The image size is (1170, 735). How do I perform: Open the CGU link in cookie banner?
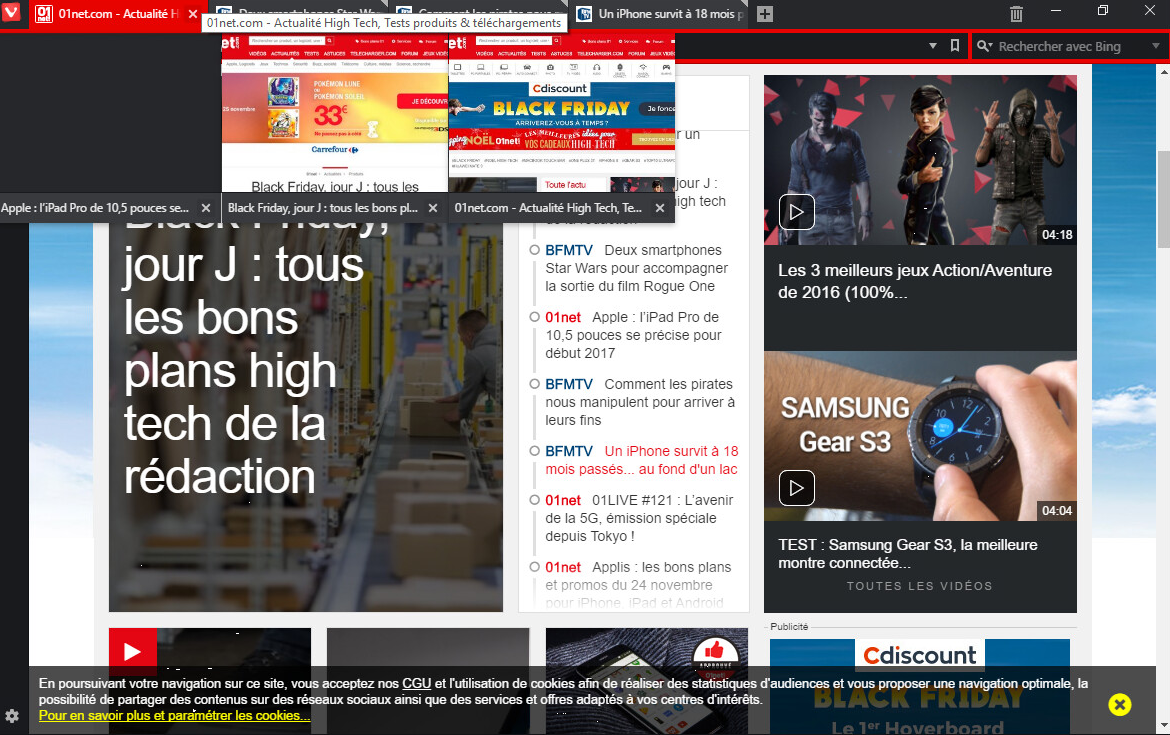click(416, 684)
